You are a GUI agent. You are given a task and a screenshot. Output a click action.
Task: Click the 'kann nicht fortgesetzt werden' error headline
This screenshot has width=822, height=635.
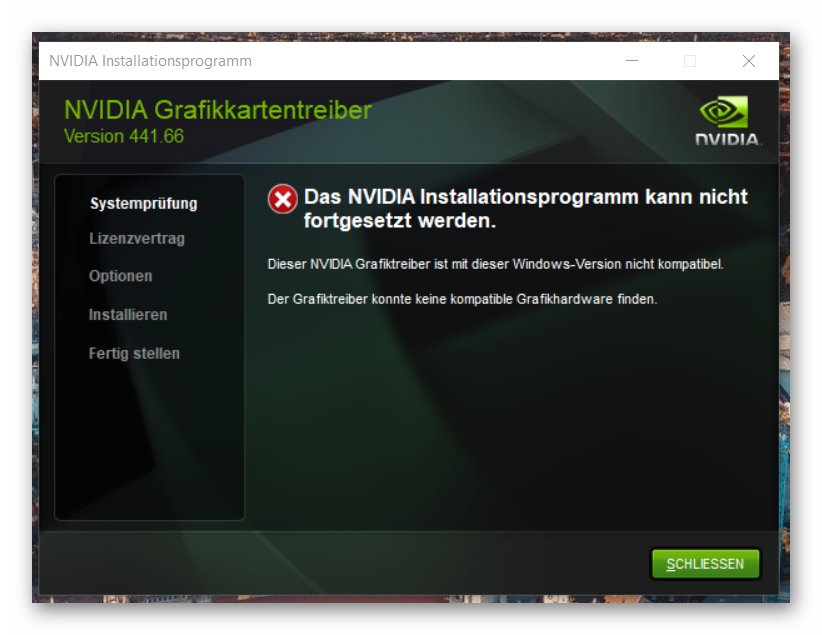(526, 209)
